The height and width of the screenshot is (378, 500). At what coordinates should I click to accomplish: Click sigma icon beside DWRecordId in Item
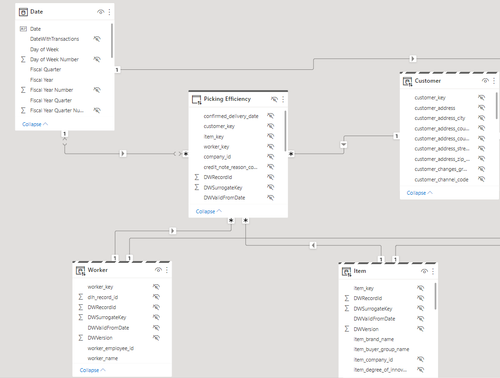pyautogui.click(x=347, y=298)
